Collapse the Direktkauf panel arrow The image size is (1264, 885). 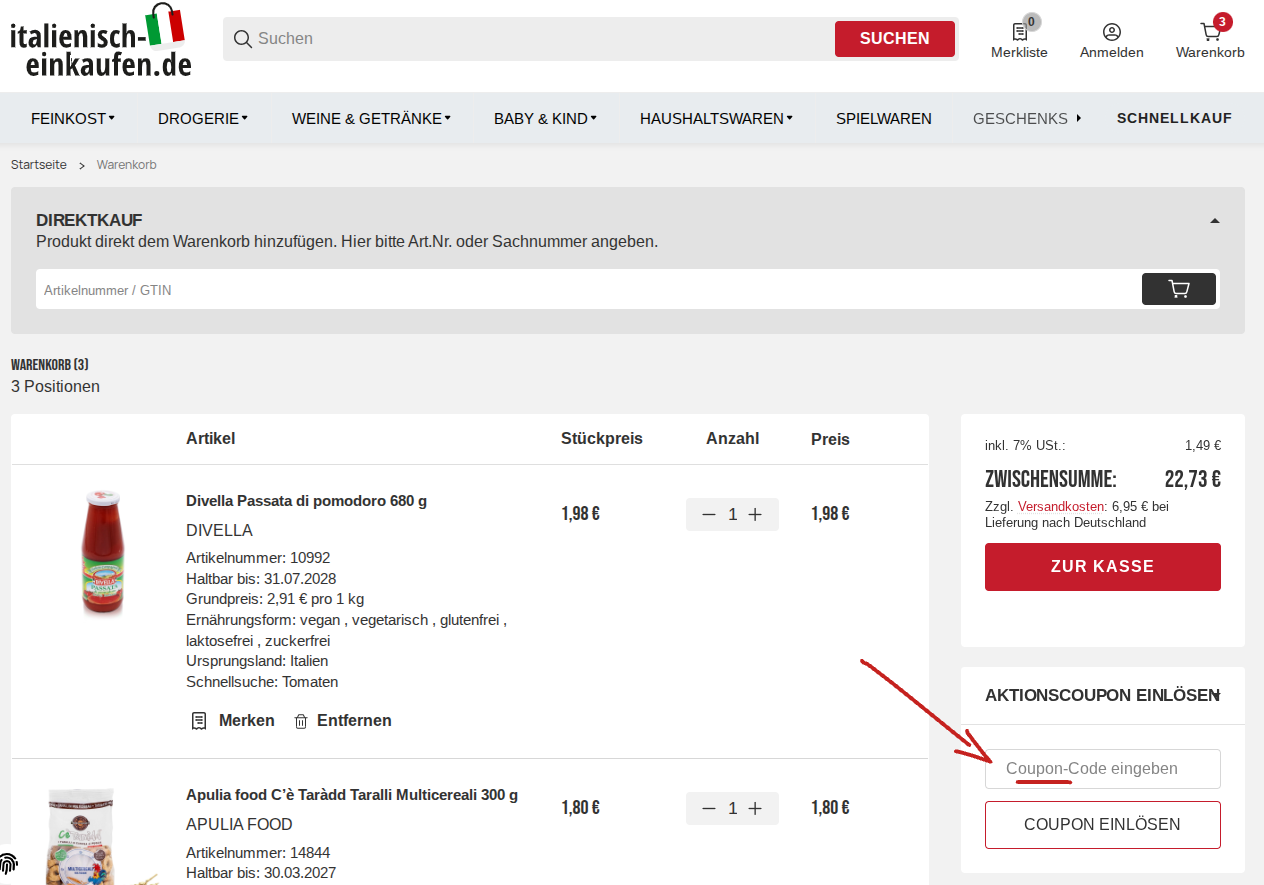(1215, 221)
